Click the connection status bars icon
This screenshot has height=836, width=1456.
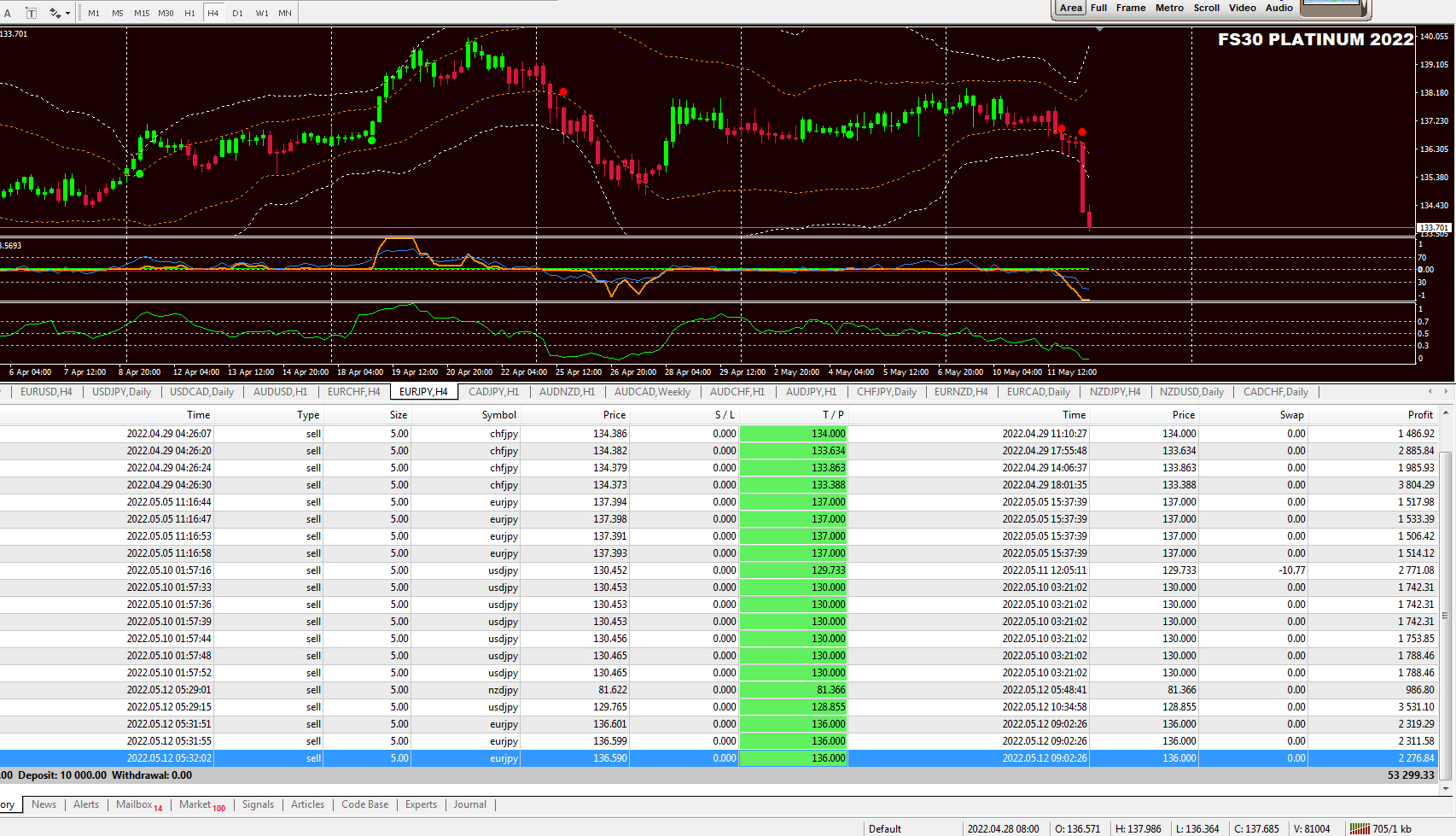click(1360, 828)
